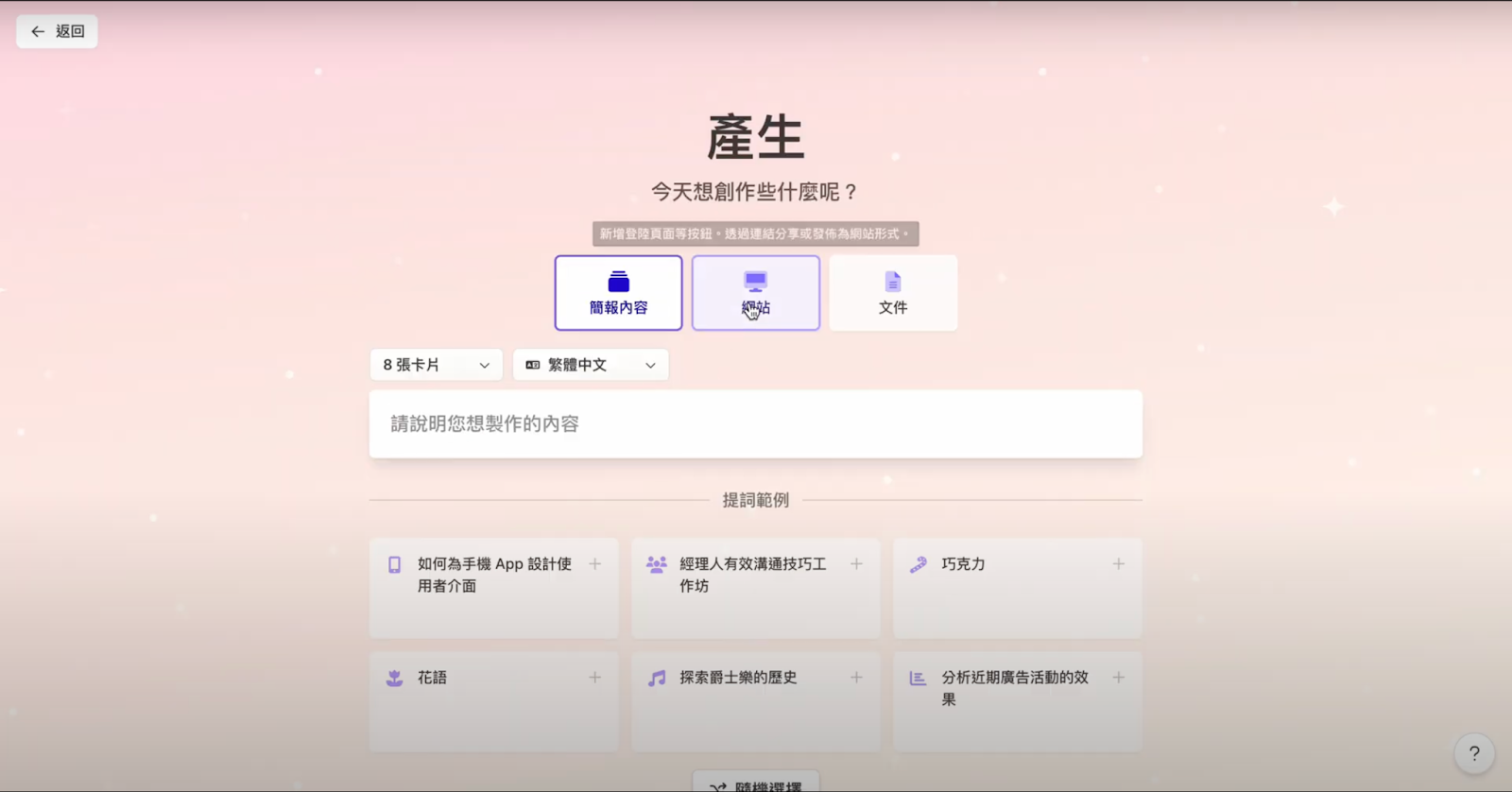Click plus icon on the 巧克力 card

click(x=1118, y=564)
